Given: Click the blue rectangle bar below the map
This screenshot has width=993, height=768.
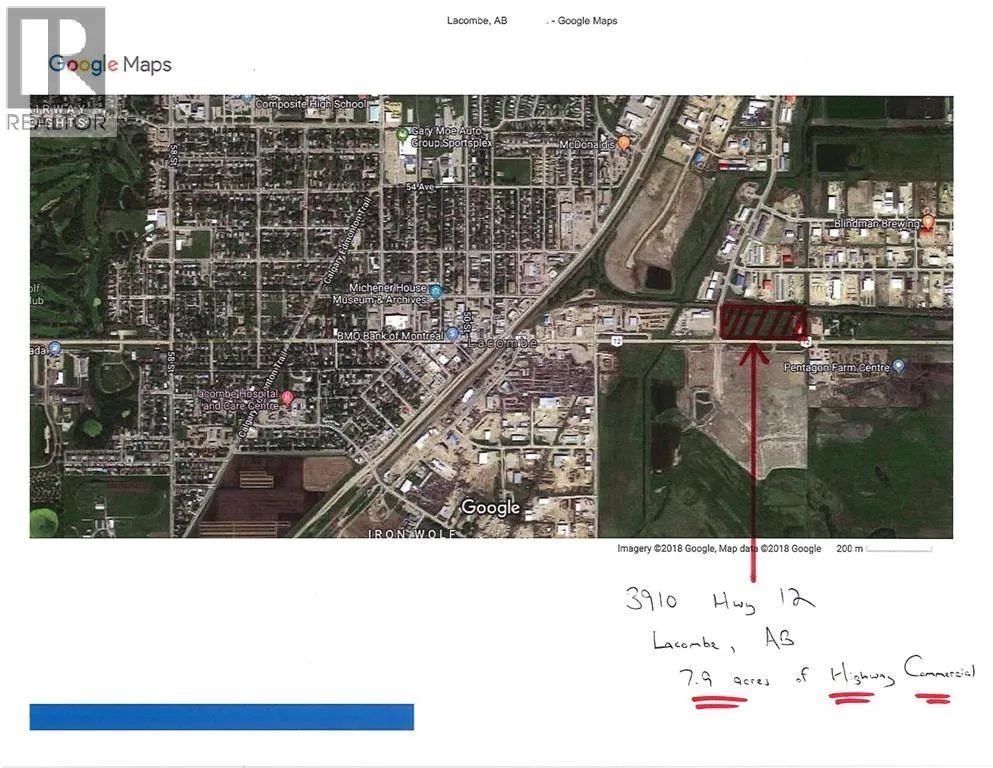Looking at the screenshot, I should click(x=222, y=716).
